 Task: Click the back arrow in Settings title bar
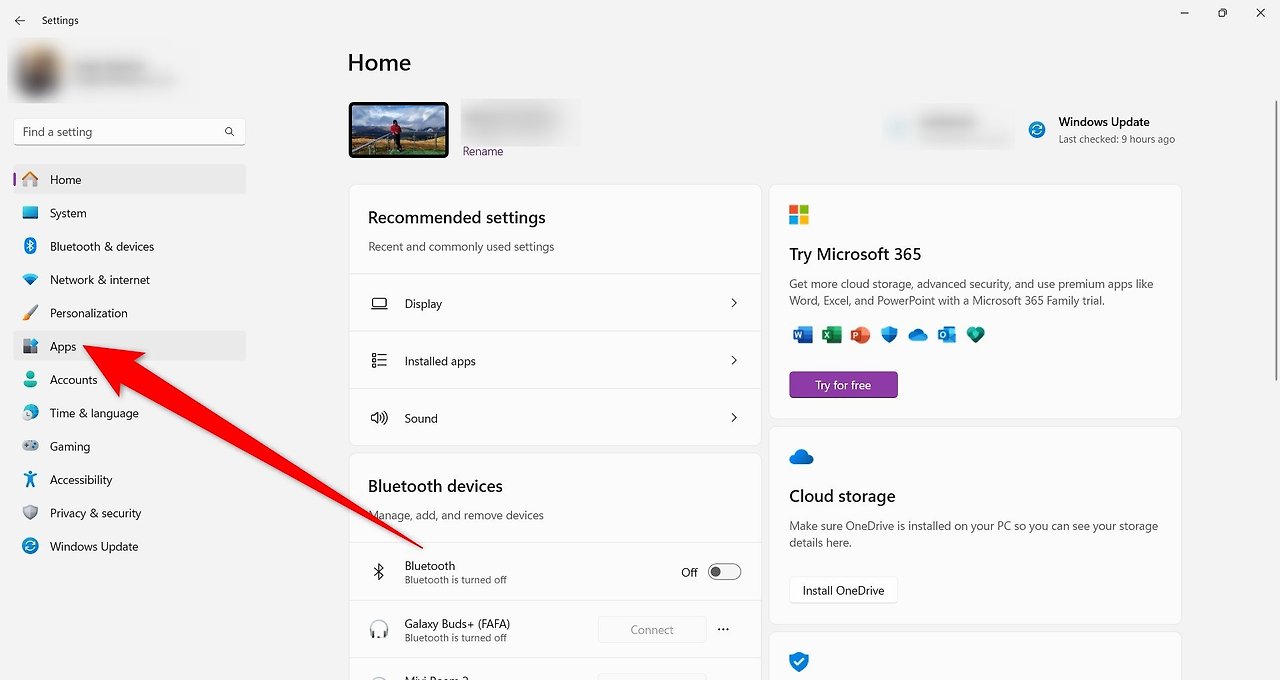coord(20,20)
